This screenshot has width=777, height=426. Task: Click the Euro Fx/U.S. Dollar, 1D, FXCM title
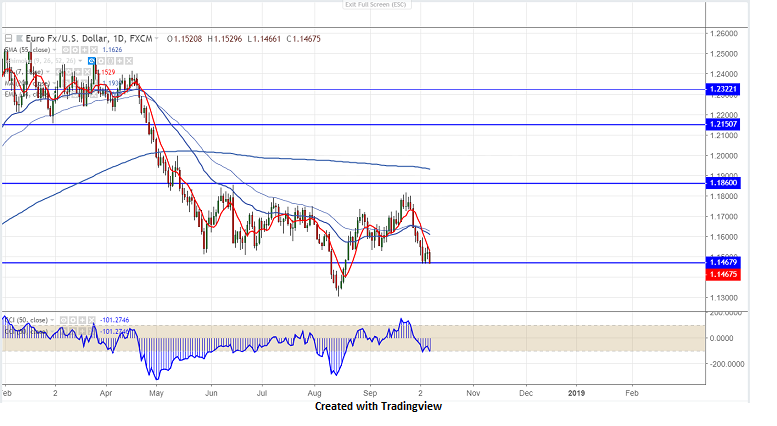89,38
